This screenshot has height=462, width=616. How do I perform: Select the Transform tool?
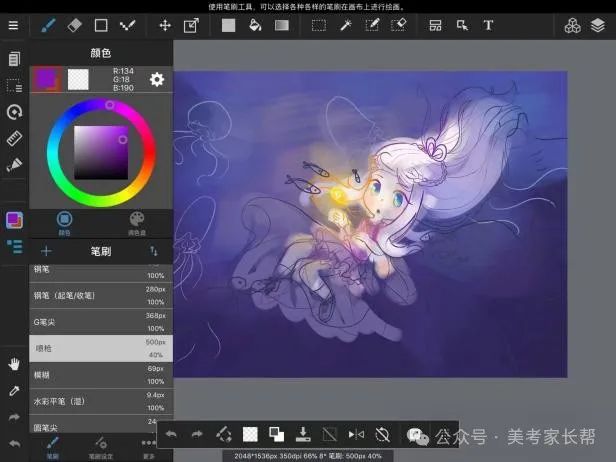point(191,26)
